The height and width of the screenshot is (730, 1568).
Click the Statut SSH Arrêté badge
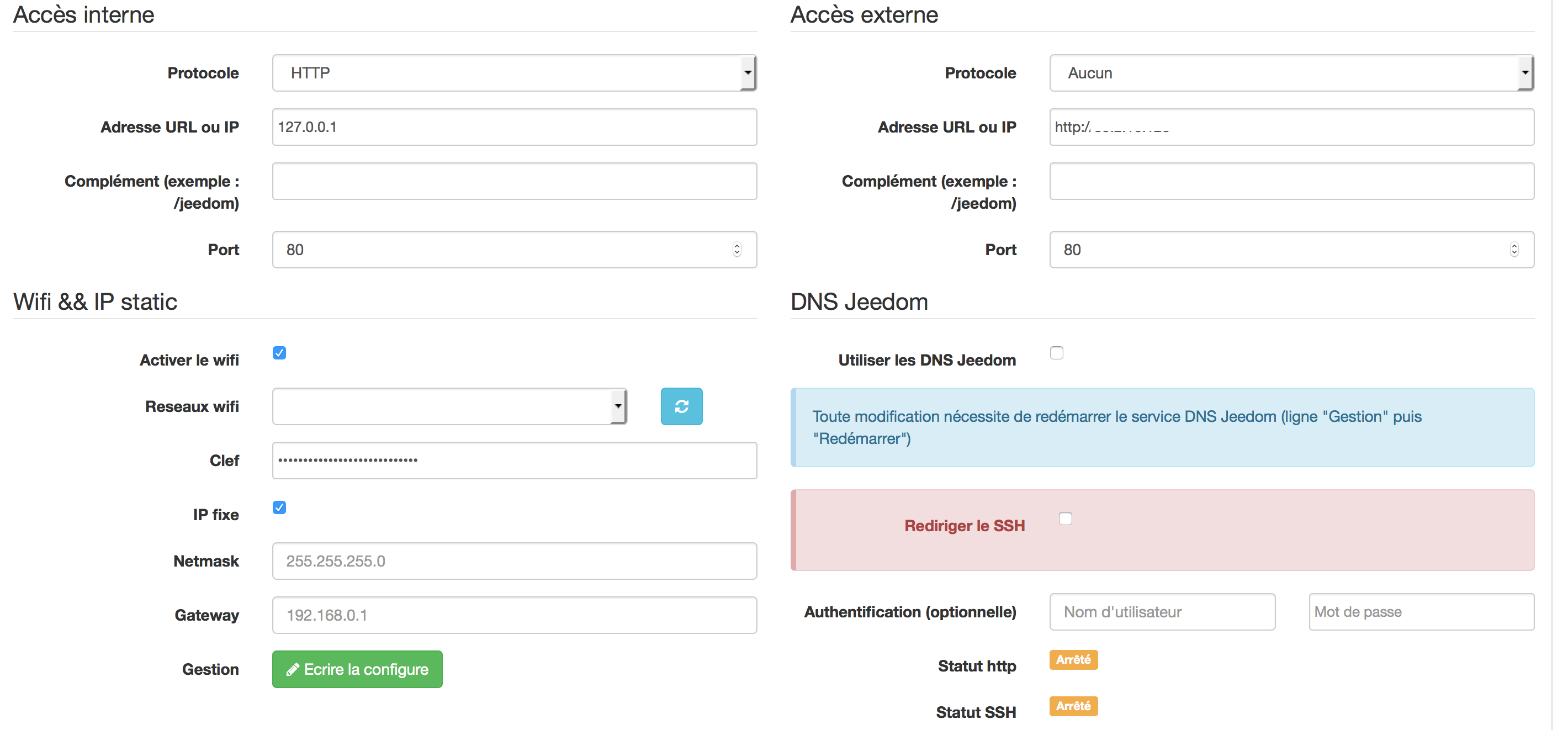tap(1073, 706)
